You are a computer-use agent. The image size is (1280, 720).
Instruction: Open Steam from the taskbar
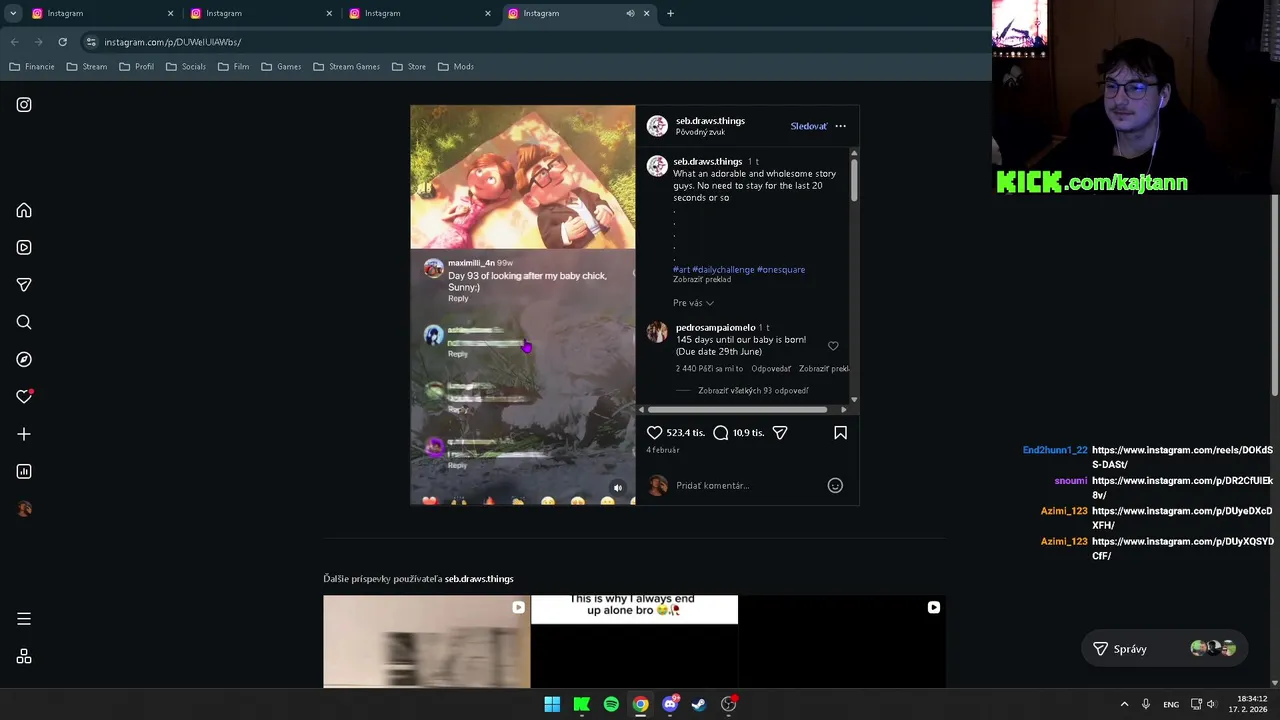699,705
